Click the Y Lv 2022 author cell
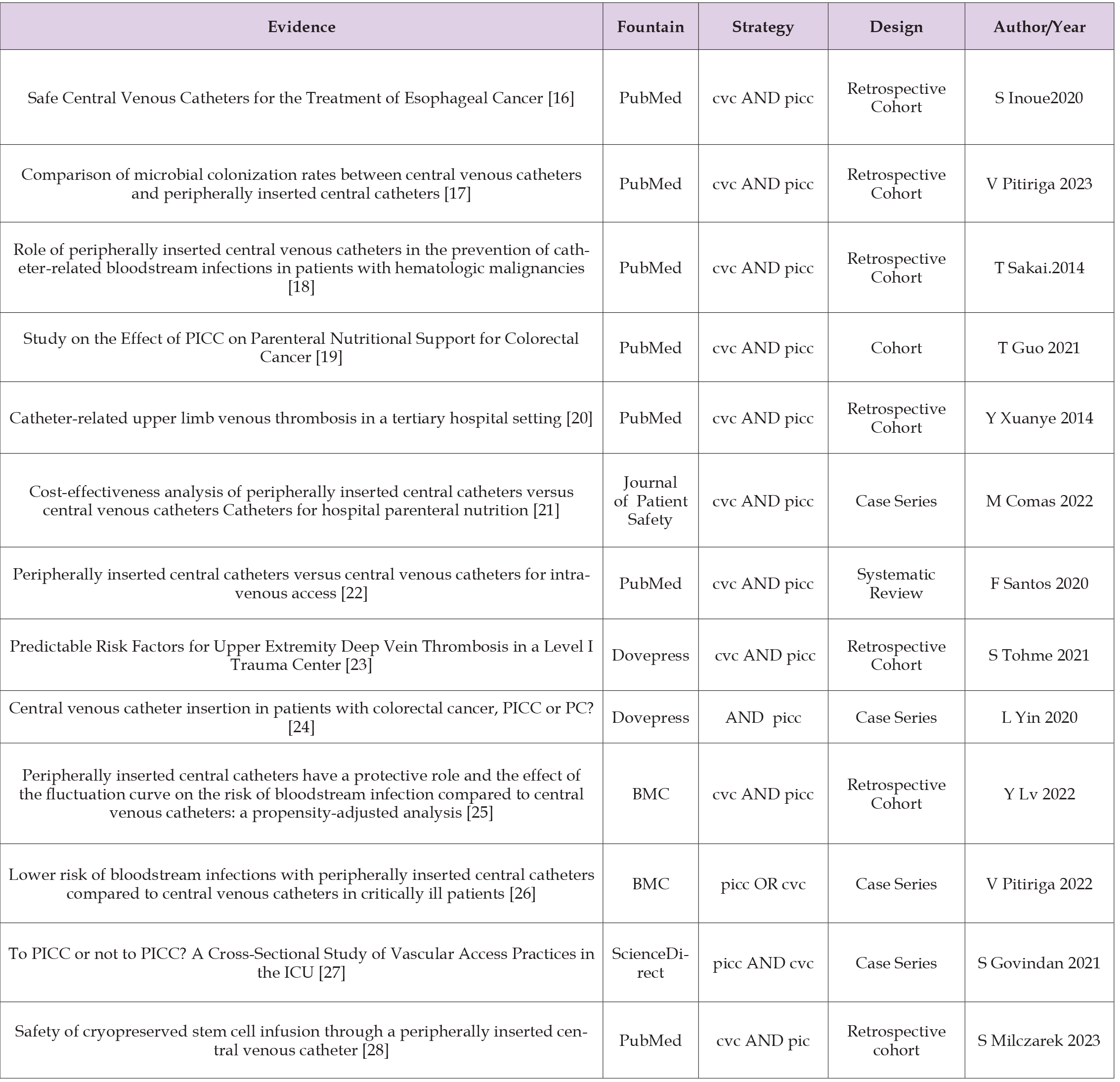 tap(1039, 794)
